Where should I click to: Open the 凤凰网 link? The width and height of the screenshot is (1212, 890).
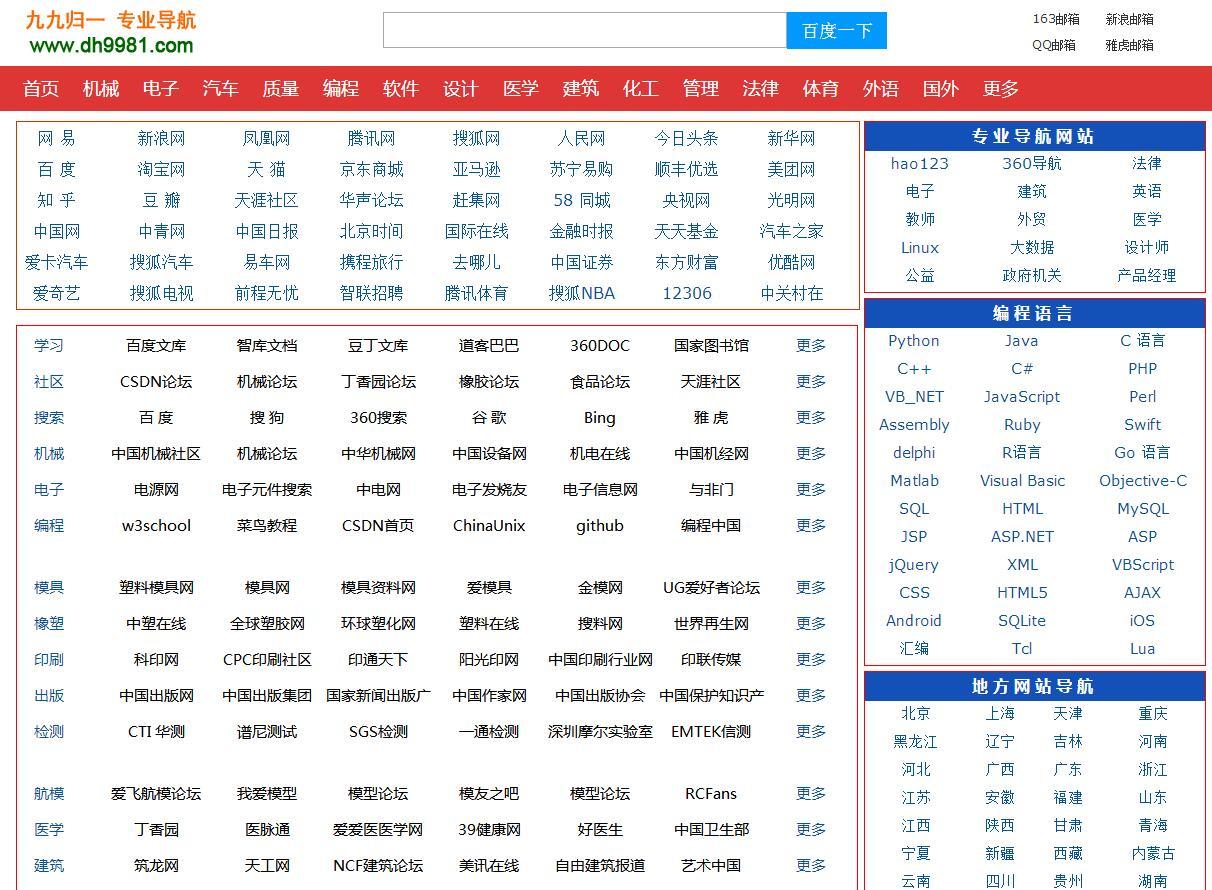pos(266,138)
